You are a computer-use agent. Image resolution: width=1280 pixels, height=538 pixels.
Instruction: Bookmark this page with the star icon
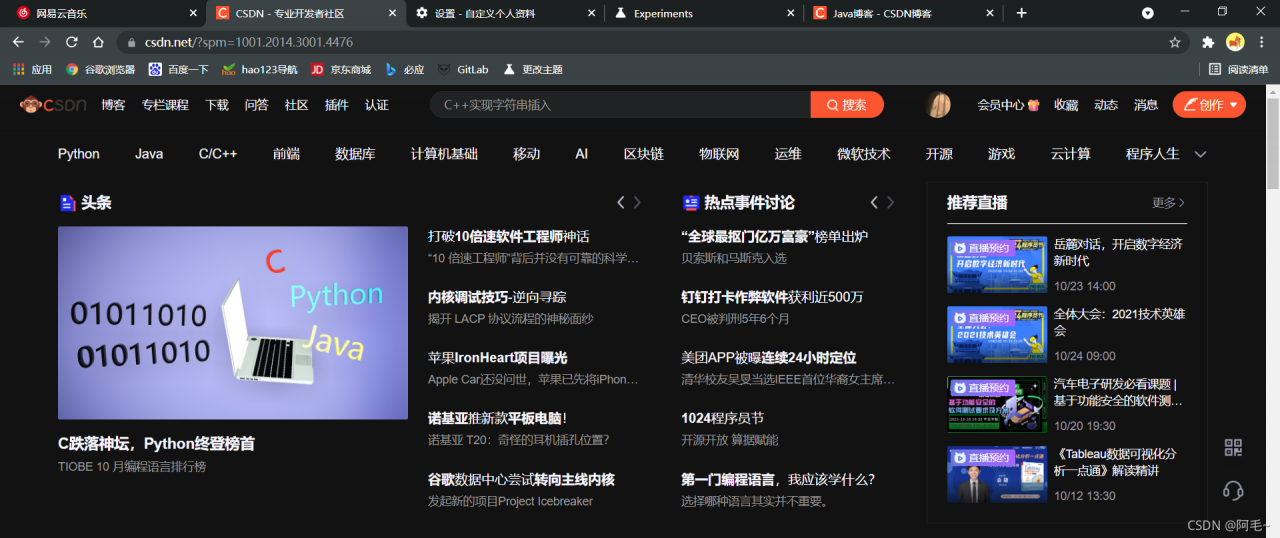point(1175,42)
